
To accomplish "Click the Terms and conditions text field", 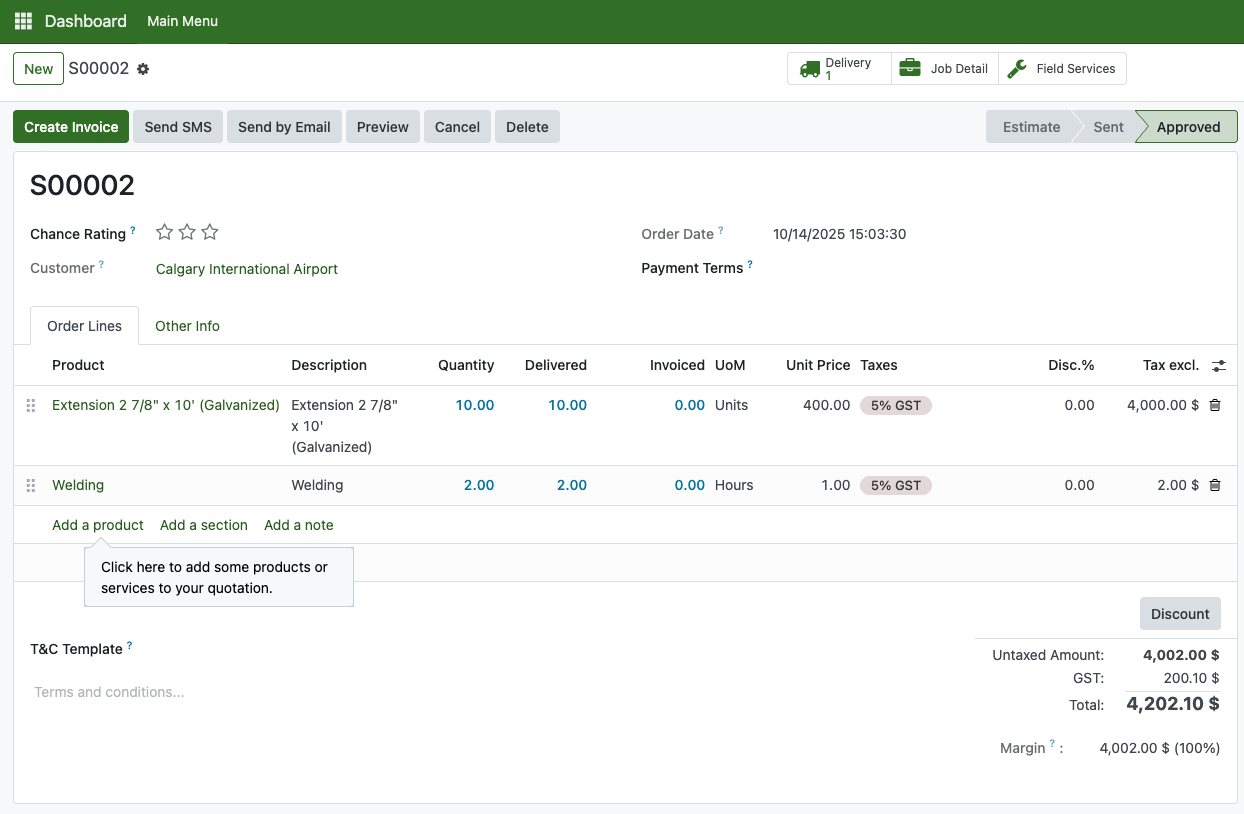I will pyautogui.click(x=300, y=692).
